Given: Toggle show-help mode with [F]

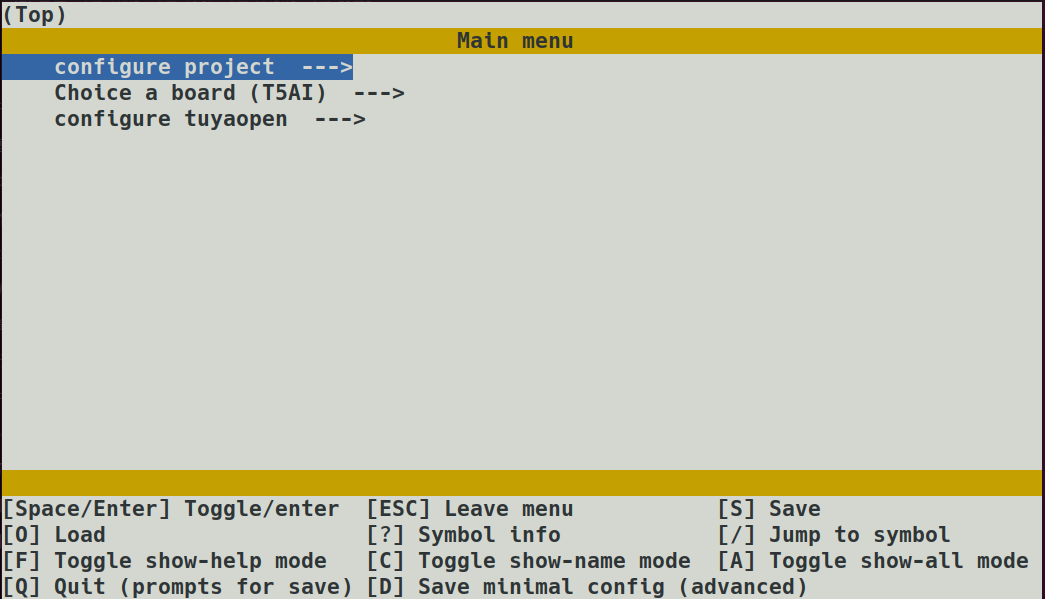Looking at the screenshot, I should (160, 561).
